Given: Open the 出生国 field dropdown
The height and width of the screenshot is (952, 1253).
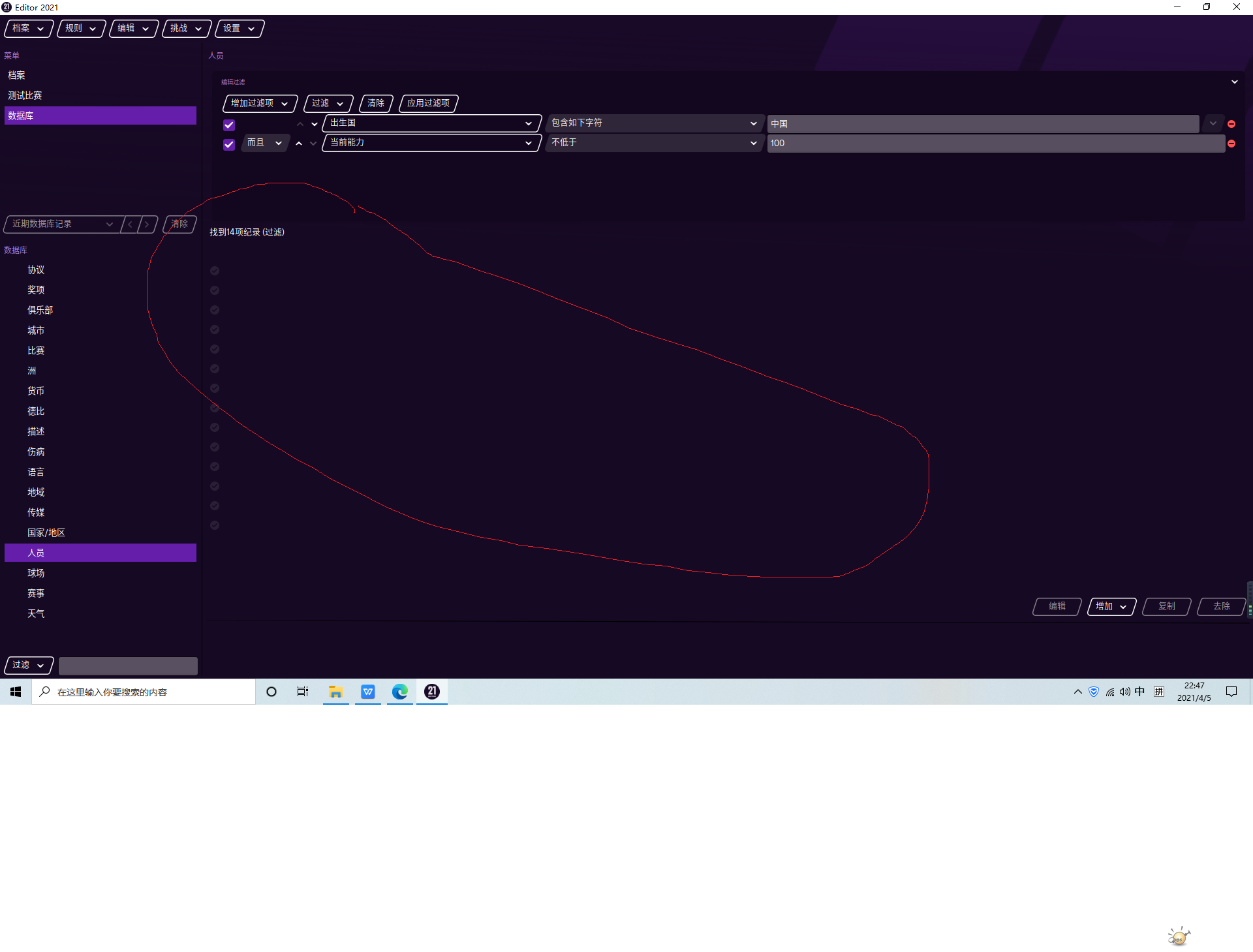Looking at the screenshot, I should click(x=431, y=123).
